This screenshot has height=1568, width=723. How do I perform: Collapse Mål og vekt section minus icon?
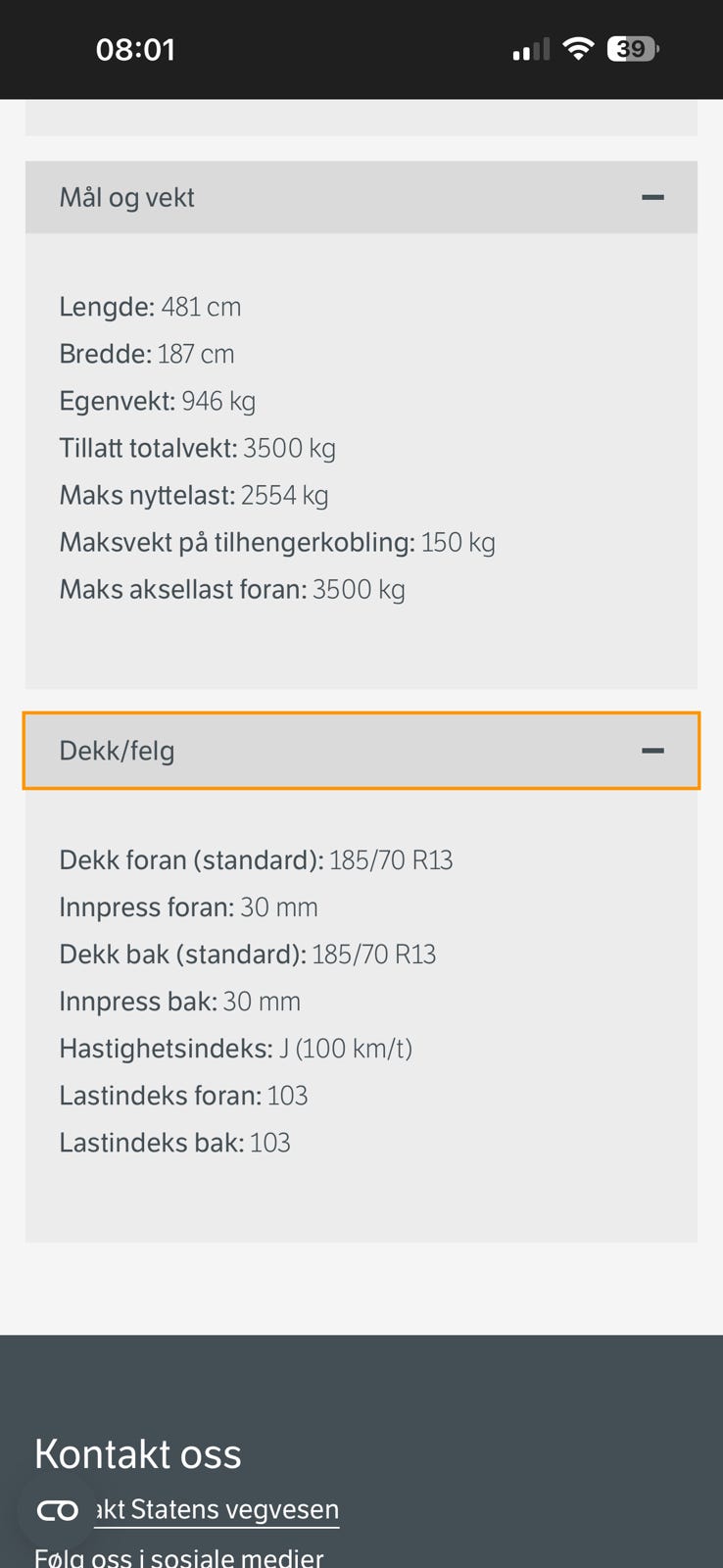click(x=652, y=198)
